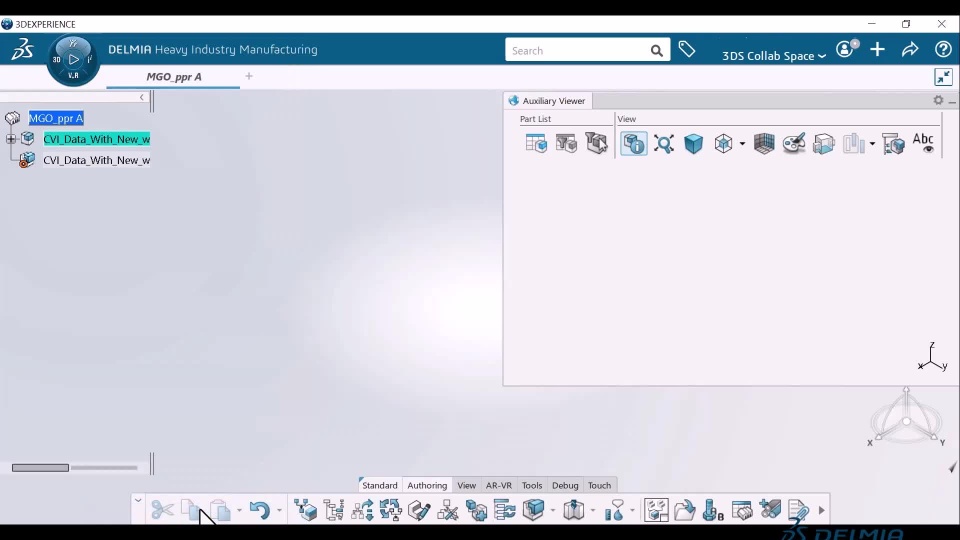Open dropdown next to greyed bars icon

[x=872, y=144]
